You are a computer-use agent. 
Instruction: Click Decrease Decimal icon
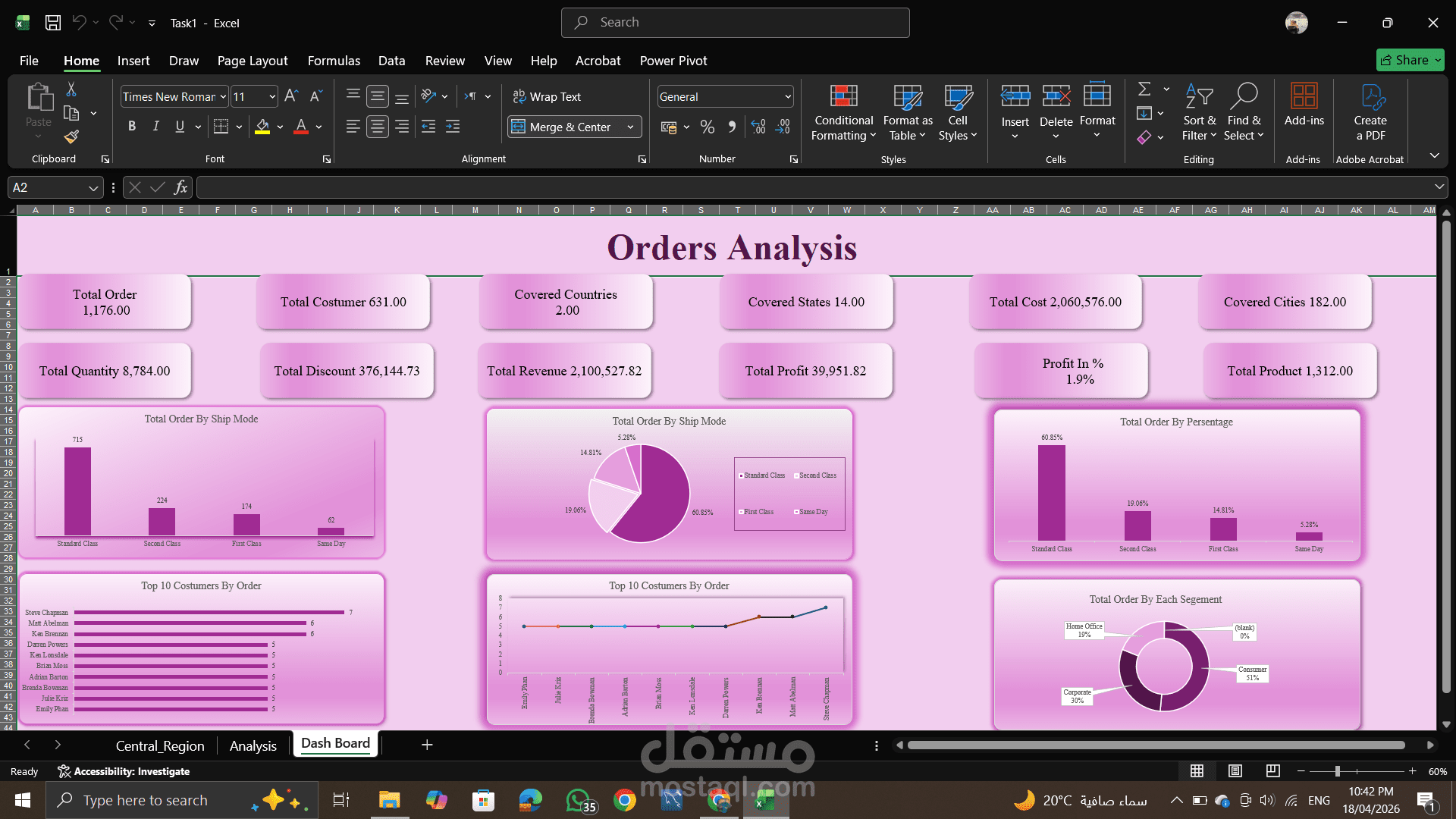[x=783, y=127]
